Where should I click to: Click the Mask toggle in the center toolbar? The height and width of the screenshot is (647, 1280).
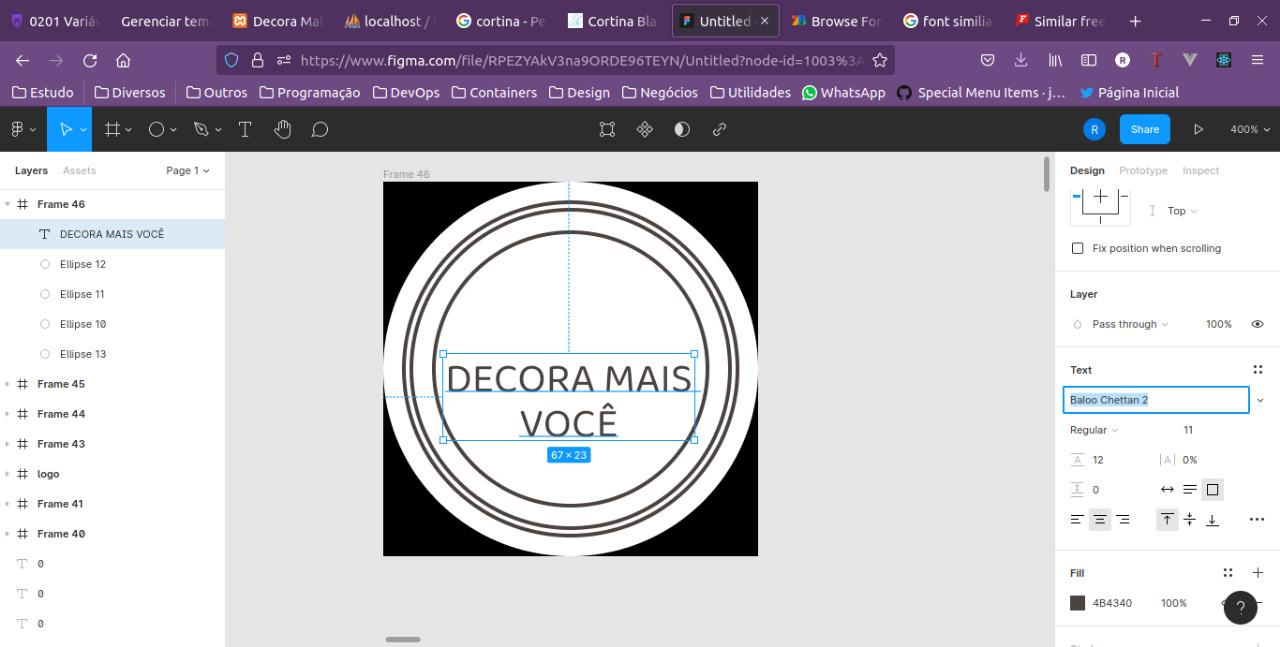click(x=681, y=129)
